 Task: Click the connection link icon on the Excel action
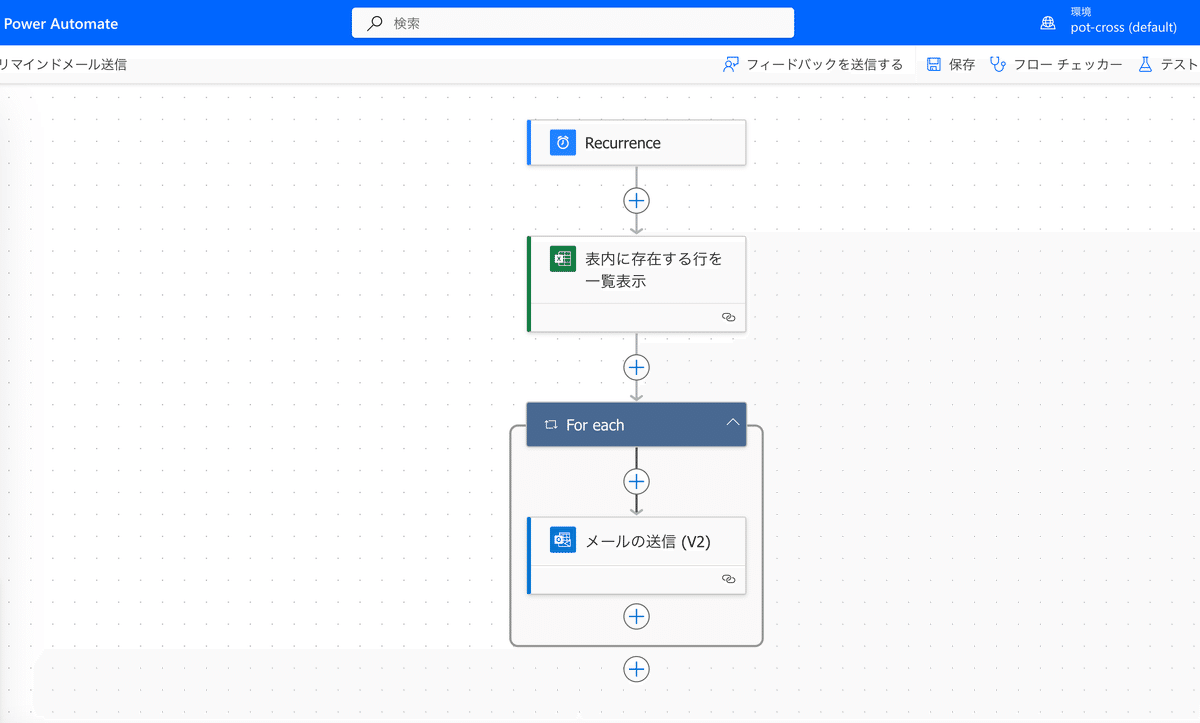(728, 316)
